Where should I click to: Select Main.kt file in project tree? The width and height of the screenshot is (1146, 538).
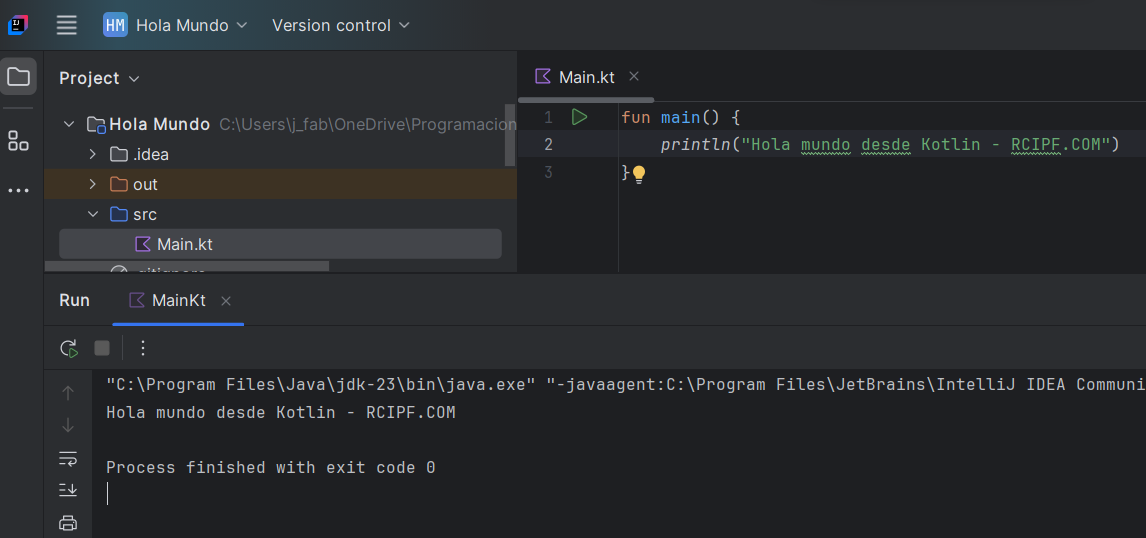[184, 244]
